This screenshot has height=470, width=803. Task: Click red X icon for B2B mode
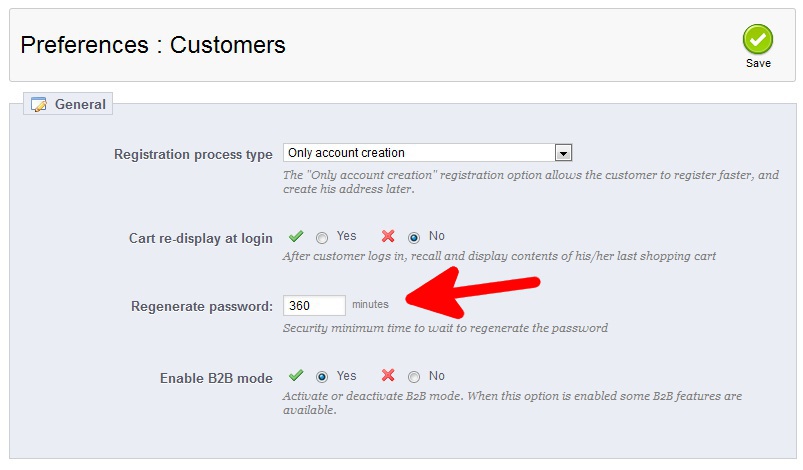click(388, 377)
